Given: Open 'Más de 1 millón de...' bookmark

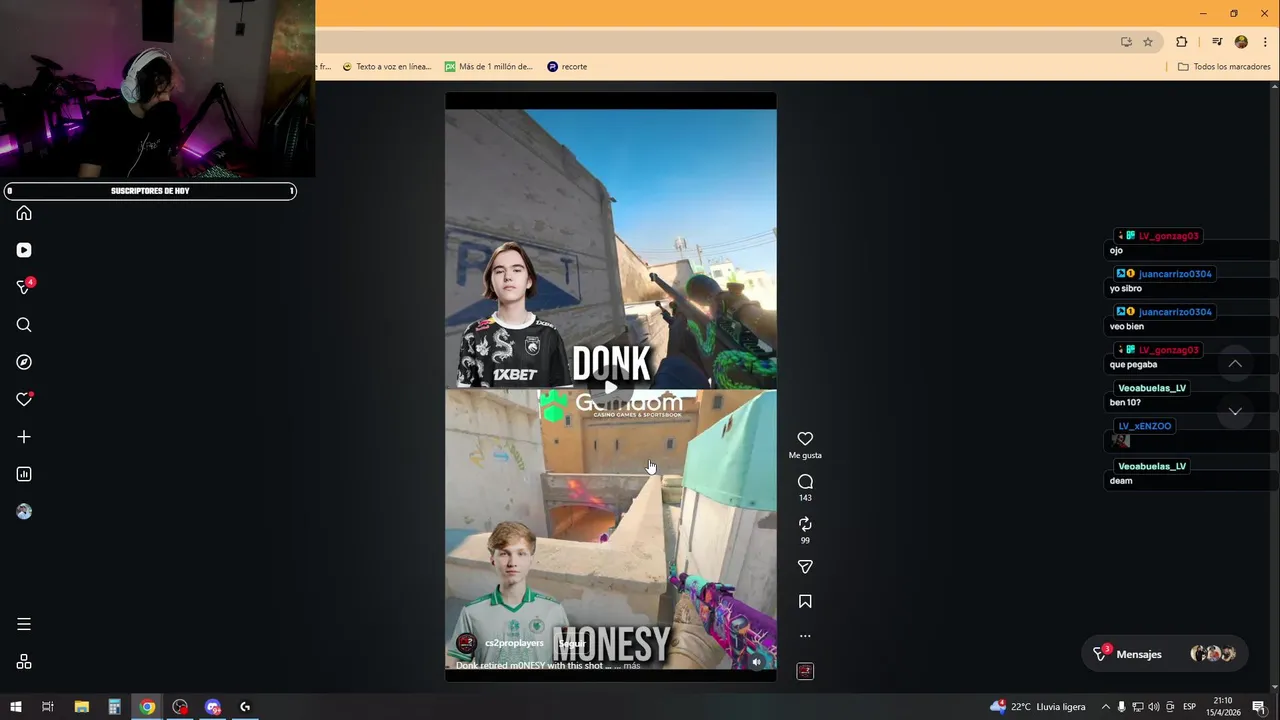Looking at the screenshot, I should (489, 67).
